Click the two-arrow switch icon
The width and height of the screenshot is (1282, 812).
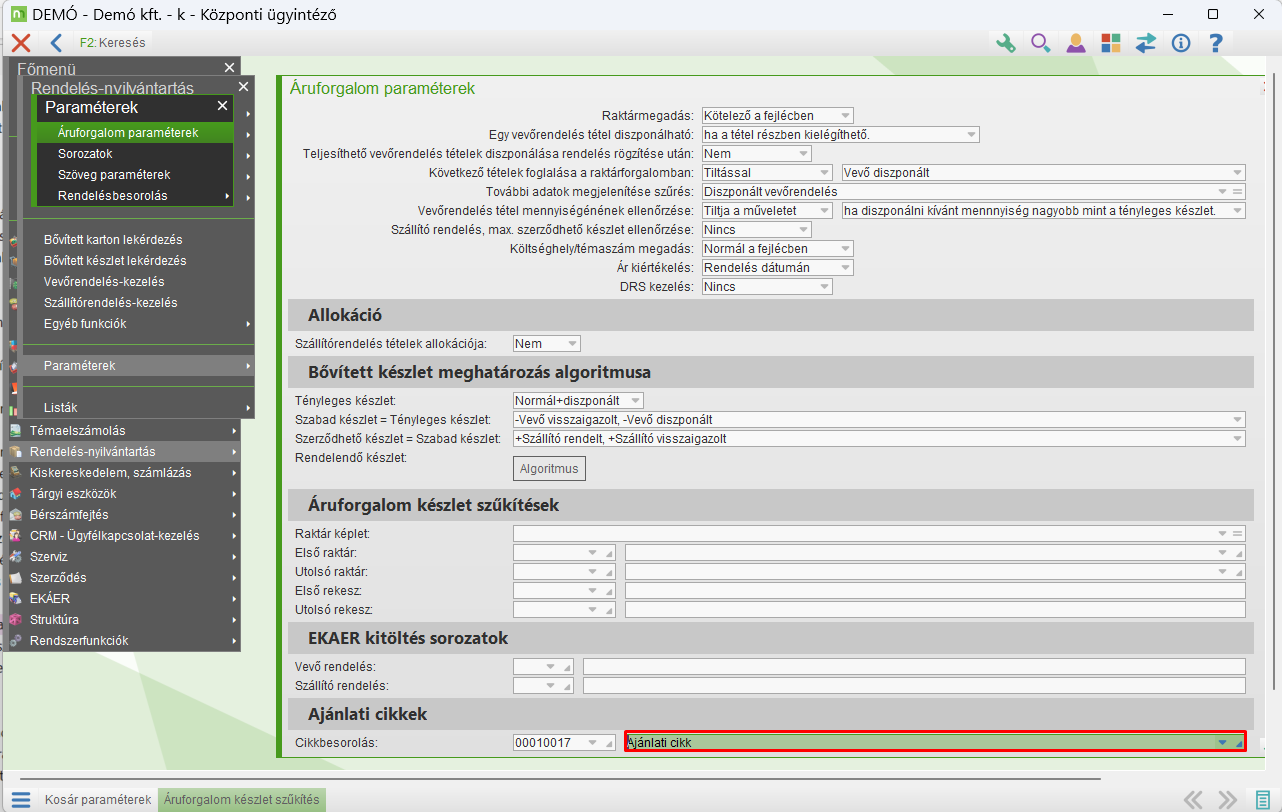coord(1146,43)
